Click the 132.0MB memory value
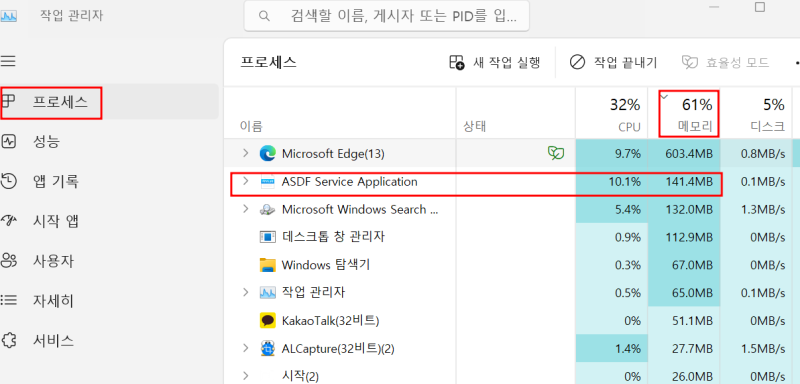The width and height of the screenshot is (800, 384). (689, 209)
